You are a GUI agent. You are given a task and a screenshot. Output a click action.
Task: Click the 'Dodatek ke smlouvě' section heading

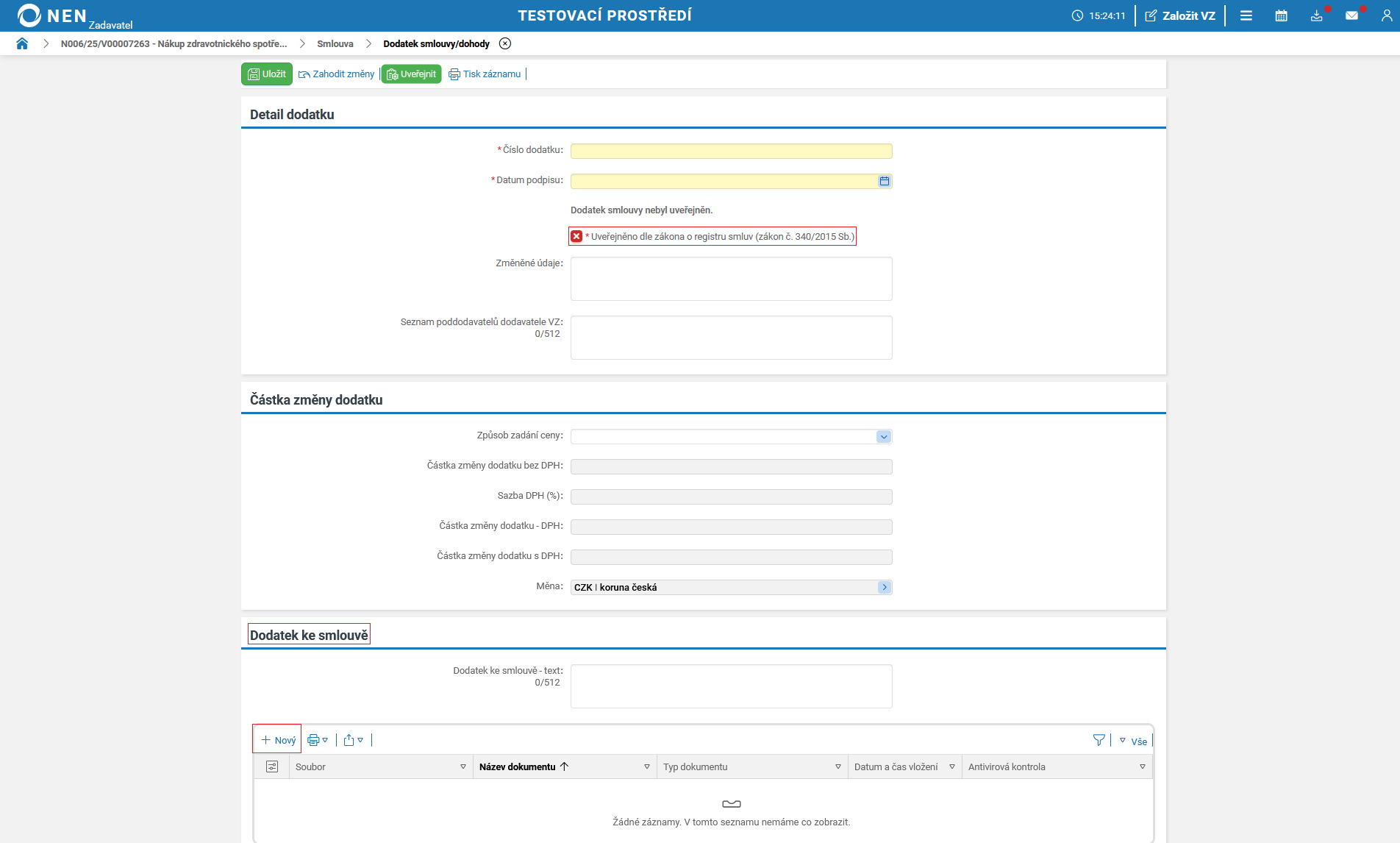(309, 635)
